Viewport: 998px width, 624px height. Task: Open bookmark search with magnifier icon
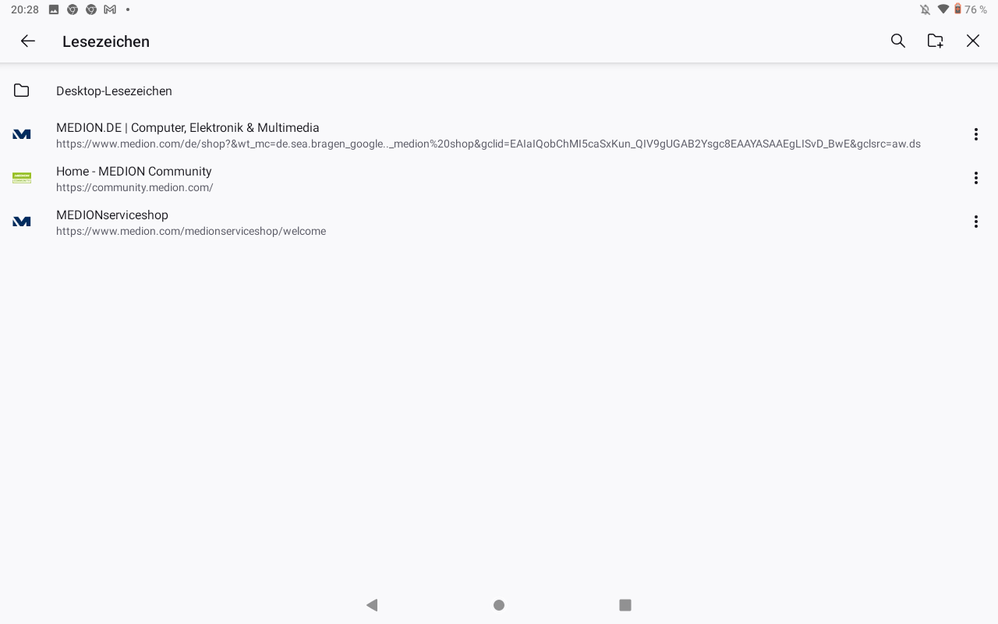tap(897, 41)
